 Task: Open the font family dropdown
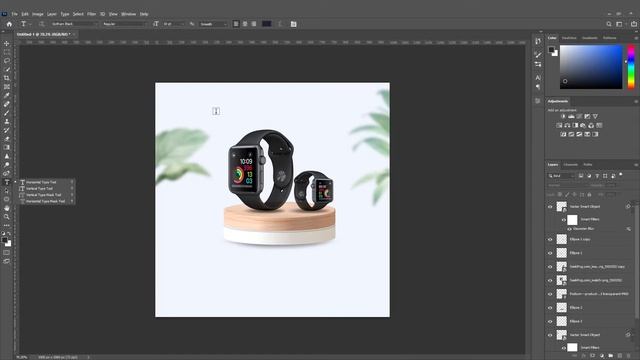[75, 24]
